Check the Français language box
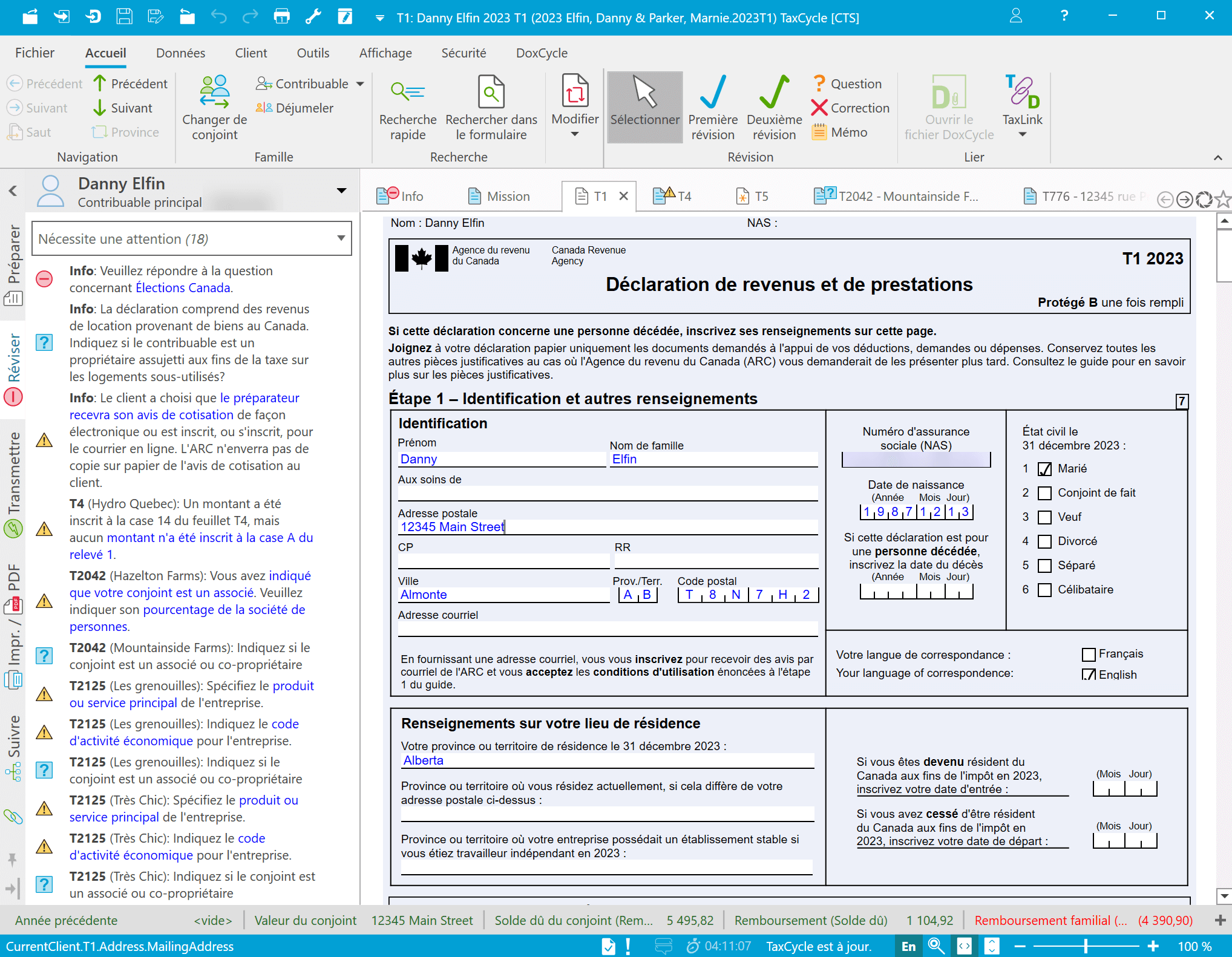The height and width of the screenshot is (957, 1232). [x=1089, y=654]
